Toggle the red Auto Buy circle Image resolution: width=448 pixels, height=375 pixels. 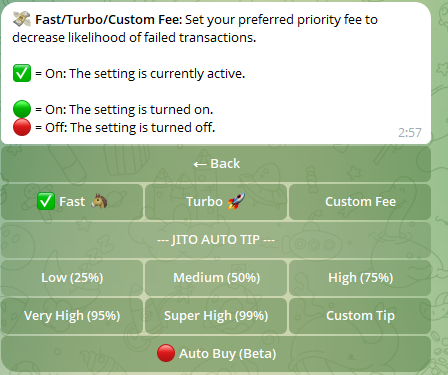[x=166, y=353]
